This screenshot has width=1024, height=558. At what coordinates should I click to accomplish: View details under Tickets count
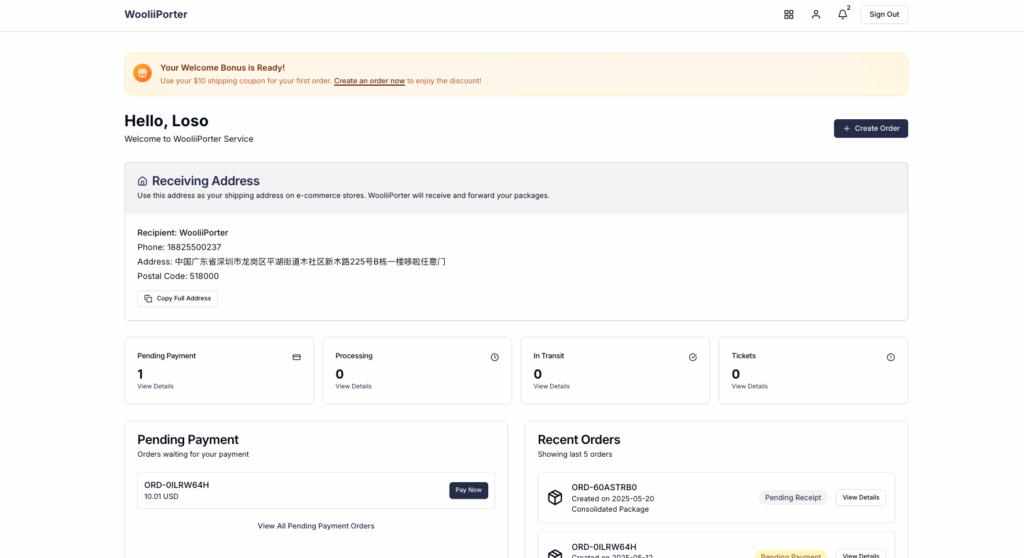(749, 386)
